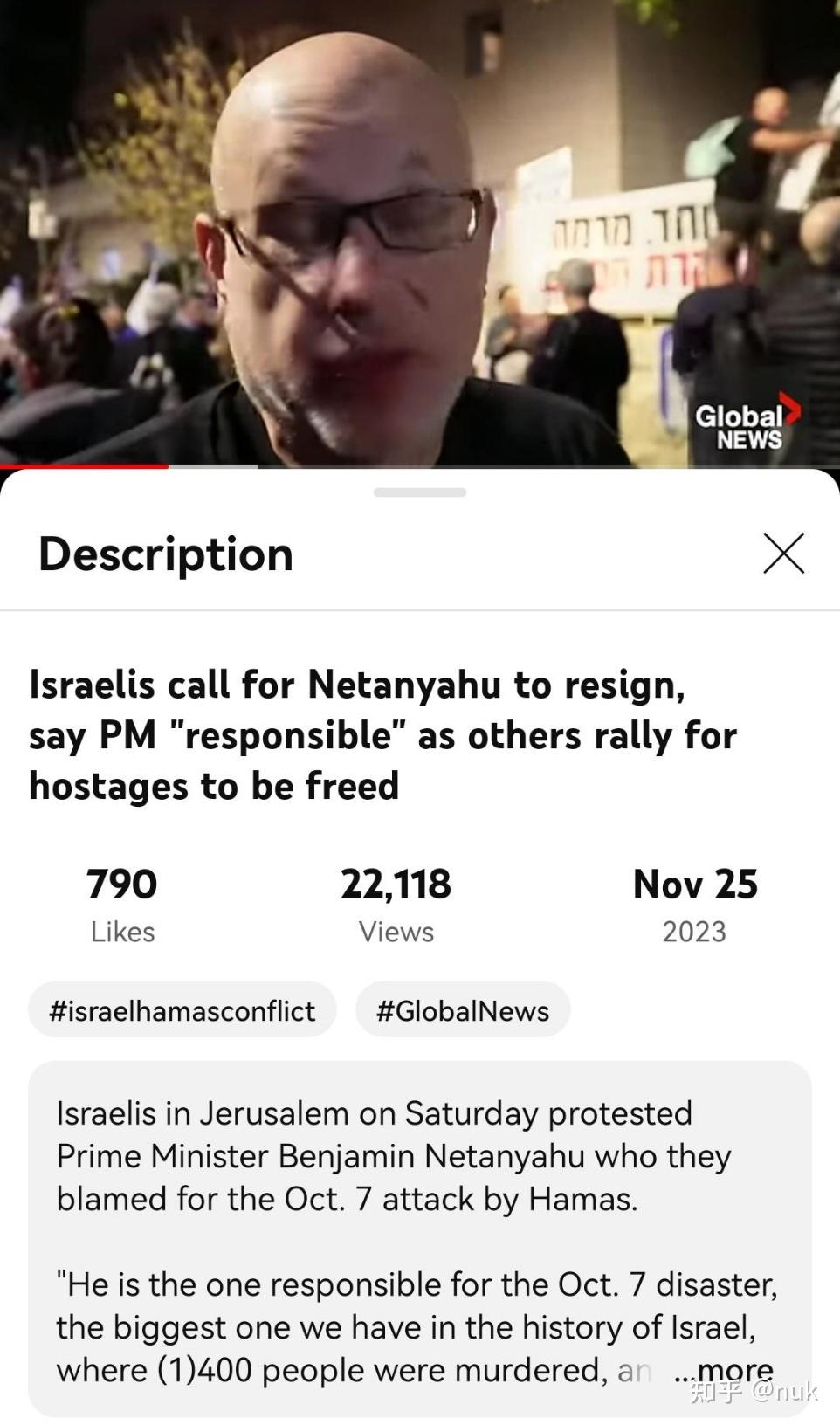Click the red video progress bar
The image size is (840, 1425).
84,466
